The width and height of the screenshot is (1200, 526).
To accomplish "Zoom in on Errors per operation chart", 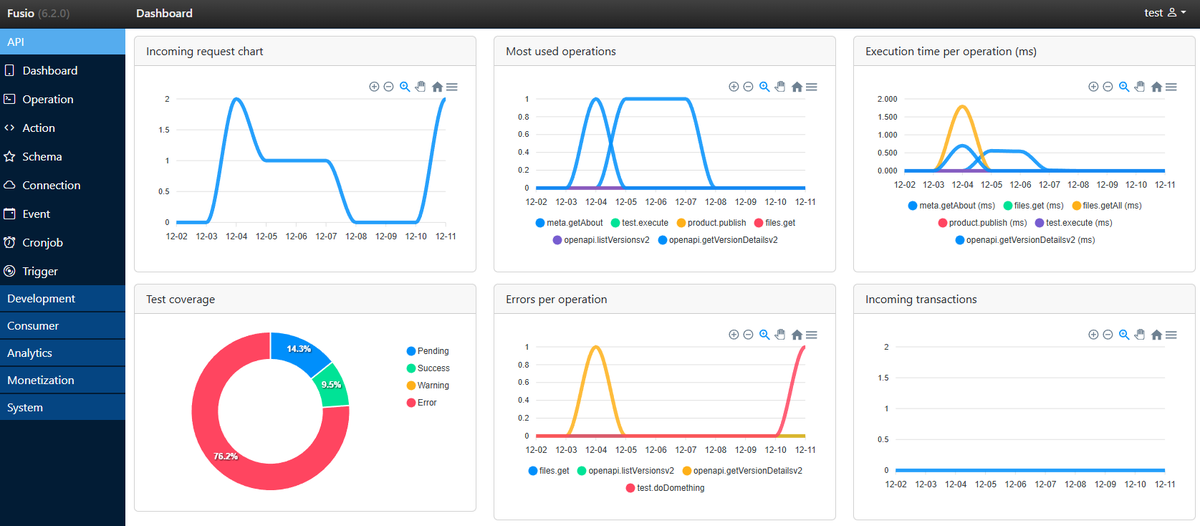I will (x=734, y=335).
